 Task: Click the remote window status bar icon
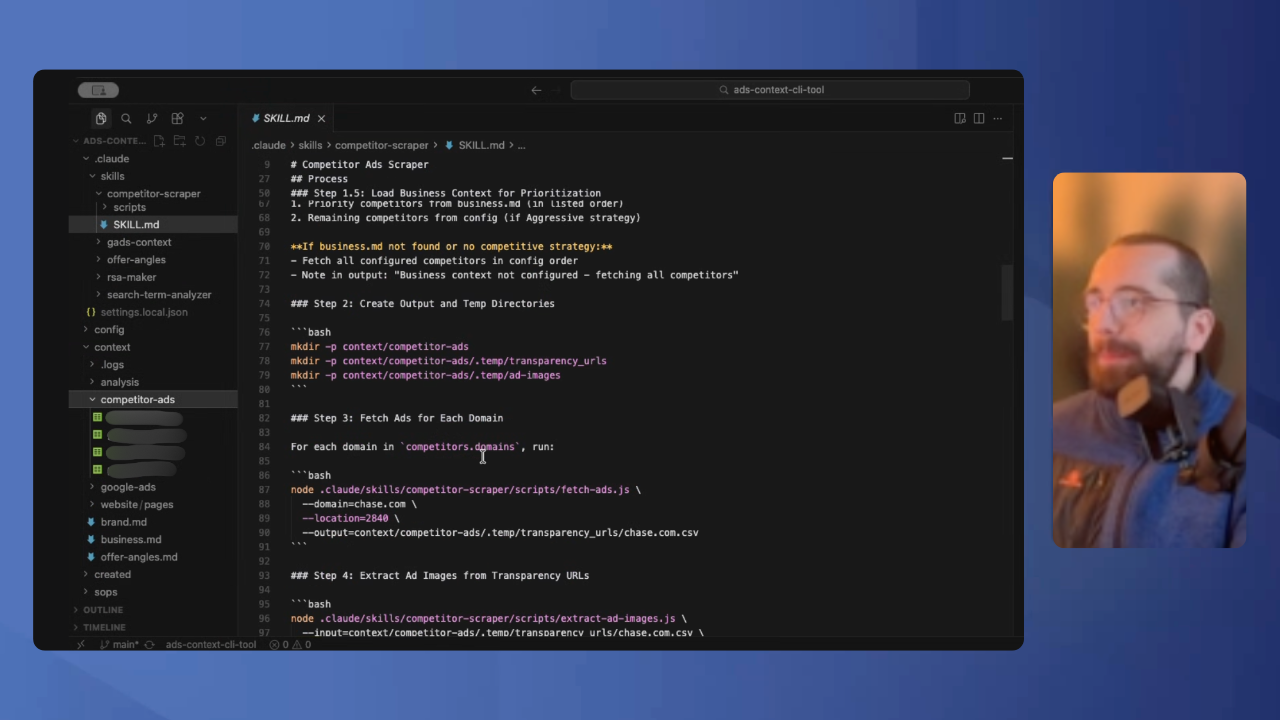click(x=81, y=645)
